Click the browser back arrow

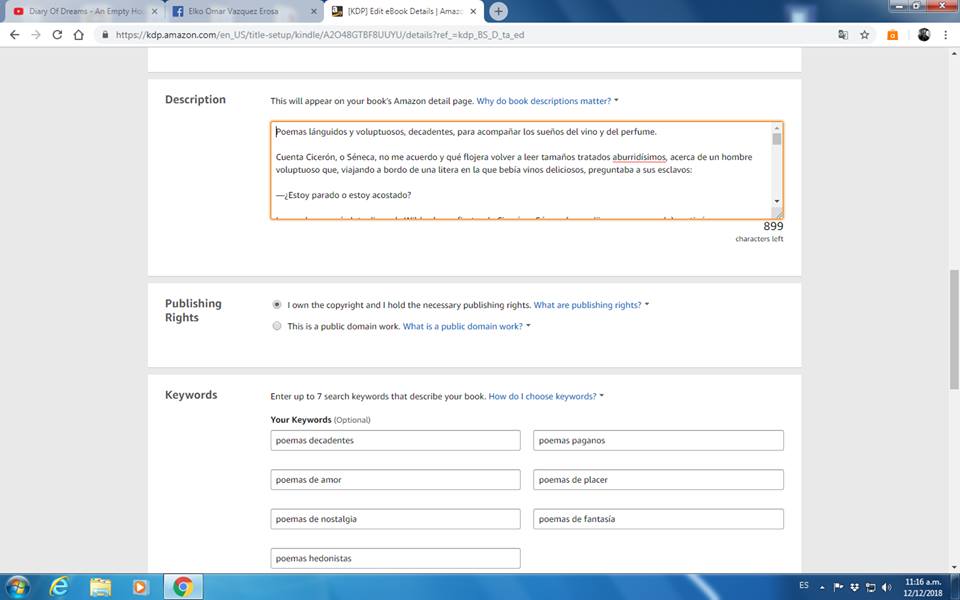pyautogui.click(x=14, y=34)
